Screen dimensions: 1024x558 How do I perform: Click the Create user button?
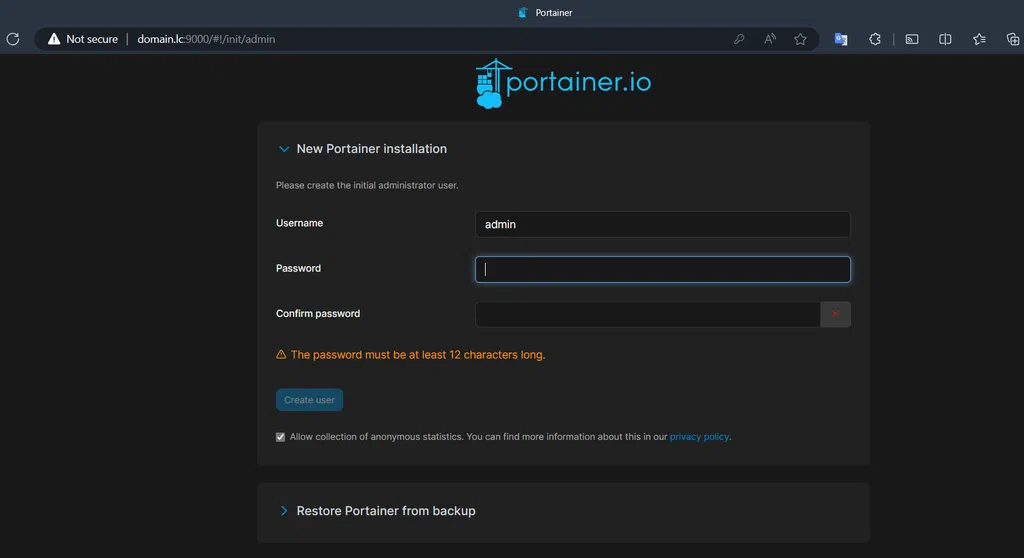tap(310, 400)
